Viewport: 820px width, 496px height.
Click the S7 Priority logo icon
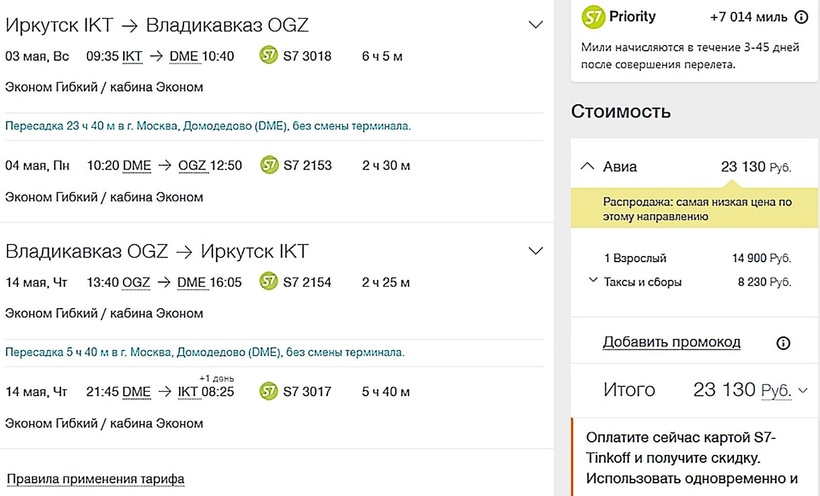pyautogui.click(x=593, y=17)
